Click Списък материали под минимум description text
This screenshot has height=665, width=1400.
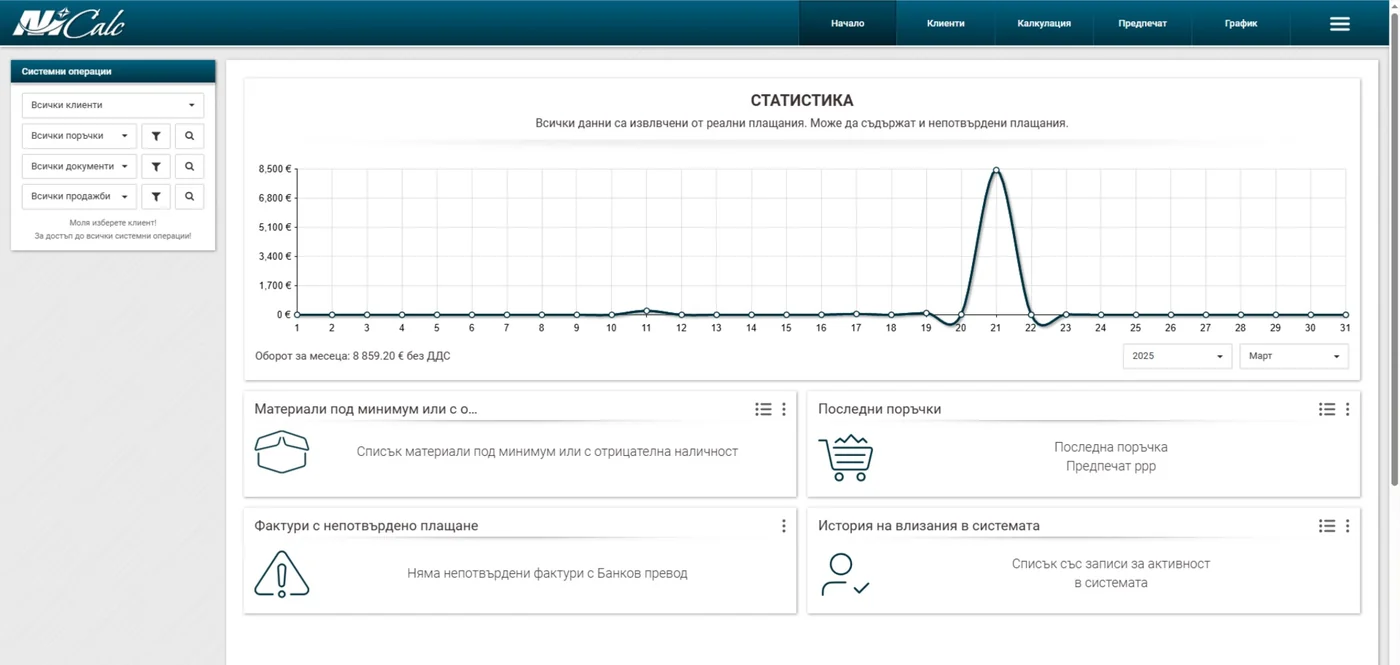[547, 452]
